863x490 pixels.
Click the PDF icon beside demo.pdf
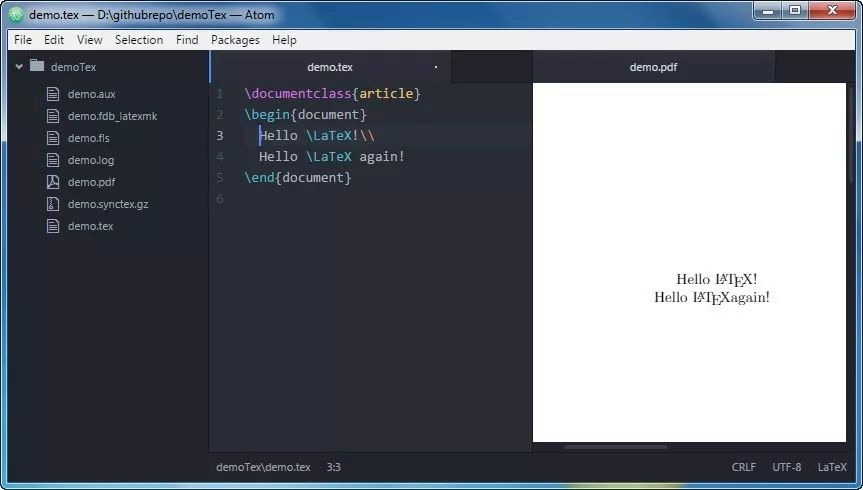[53, 182]
